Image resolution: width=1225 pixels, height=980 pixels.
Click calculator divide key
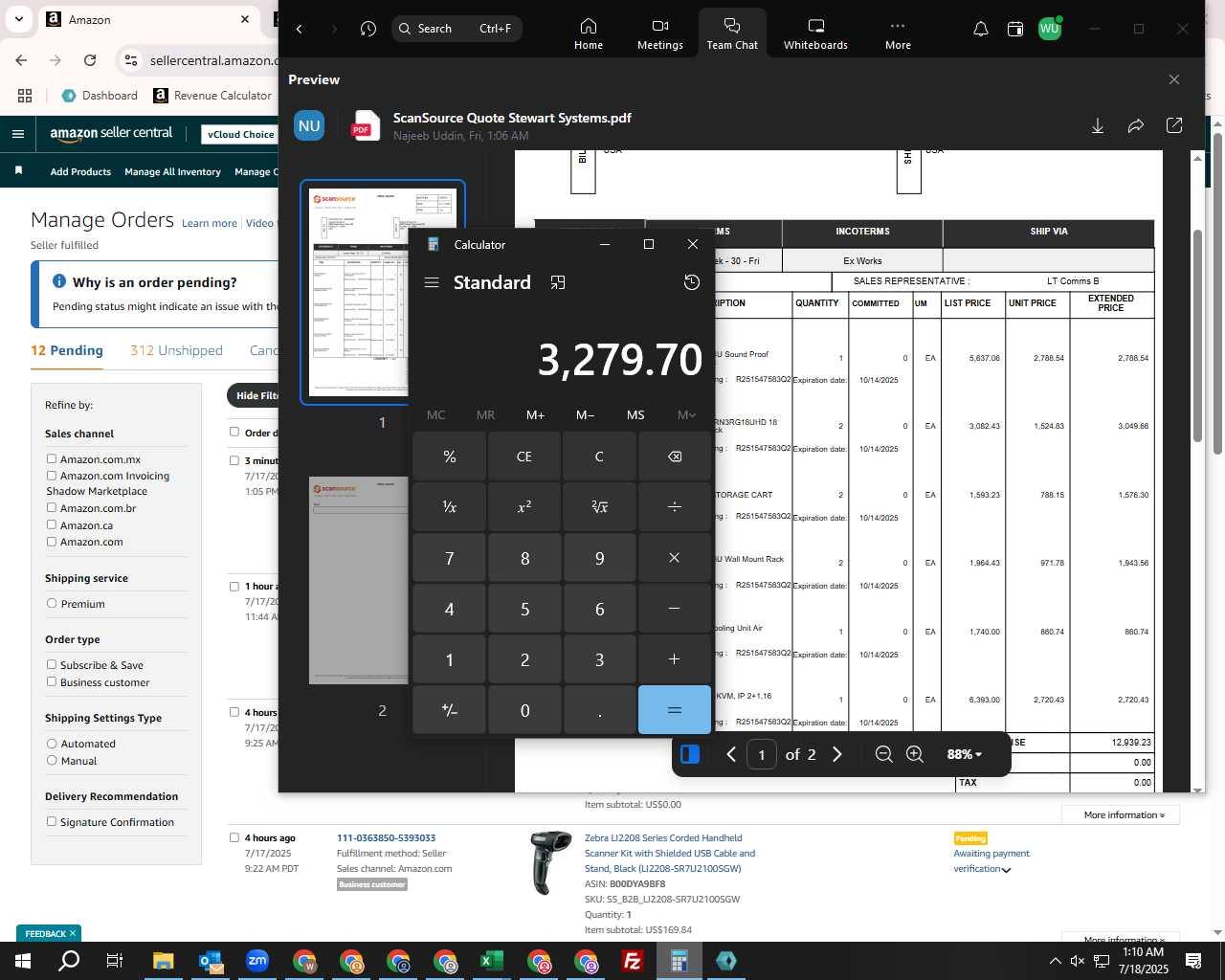(x=675, y=507)
